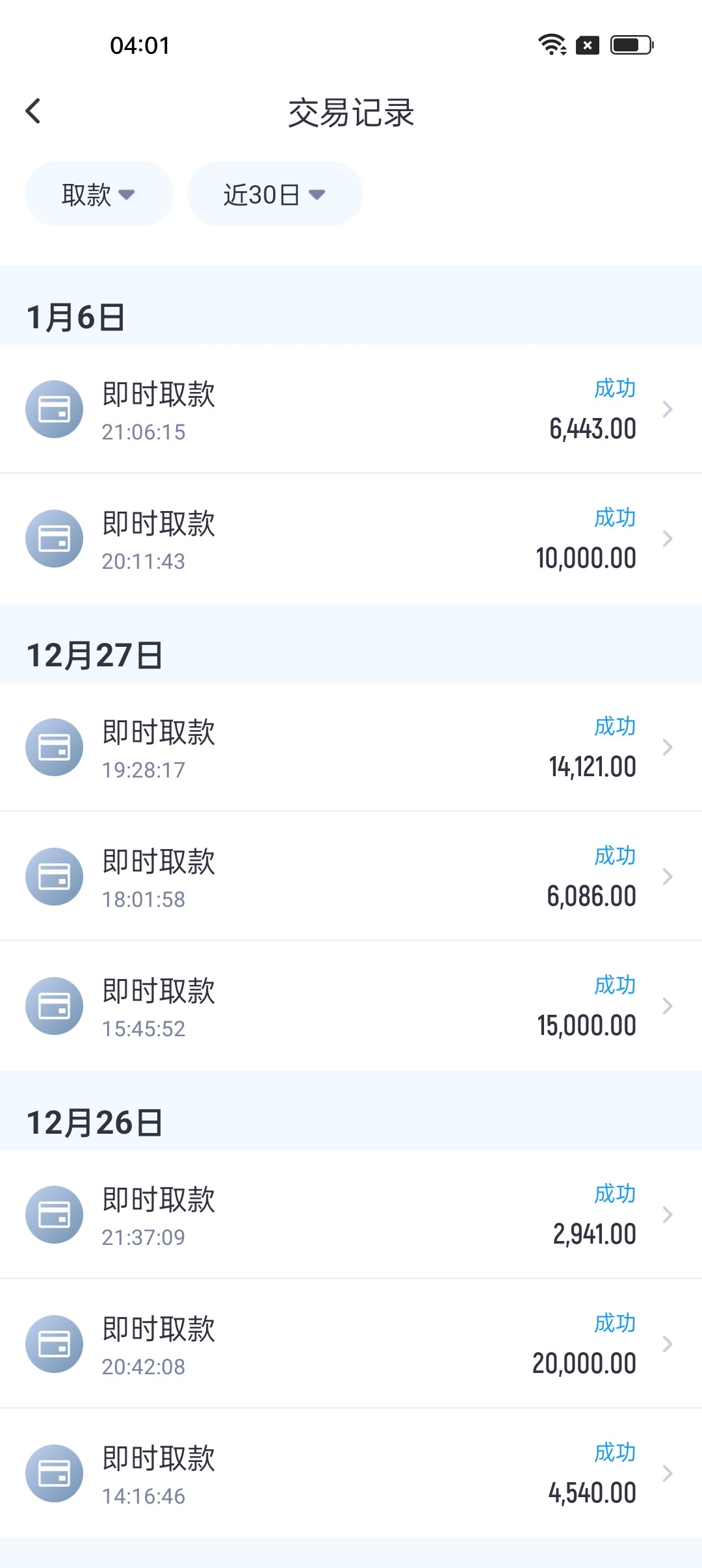Open the 取款 transaction type dropdown
The height and width of the screenshot is (1568, 702).
pos(99,194)
